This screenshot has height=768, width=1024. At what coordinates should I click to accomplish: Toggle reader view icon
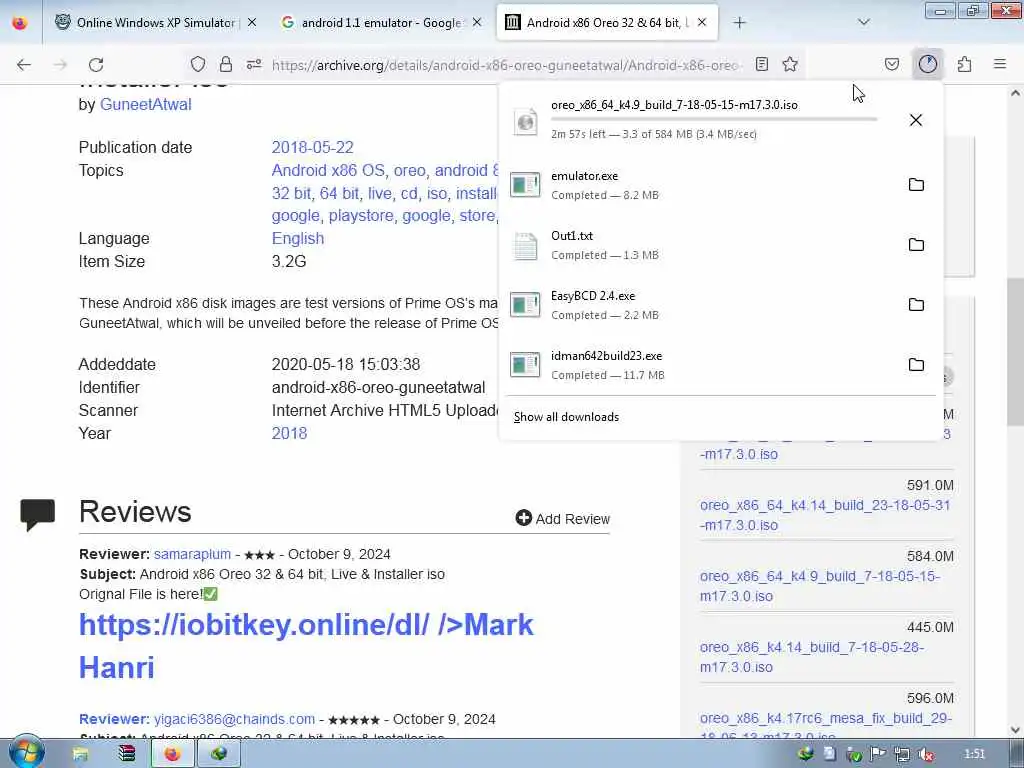point(761,64)
